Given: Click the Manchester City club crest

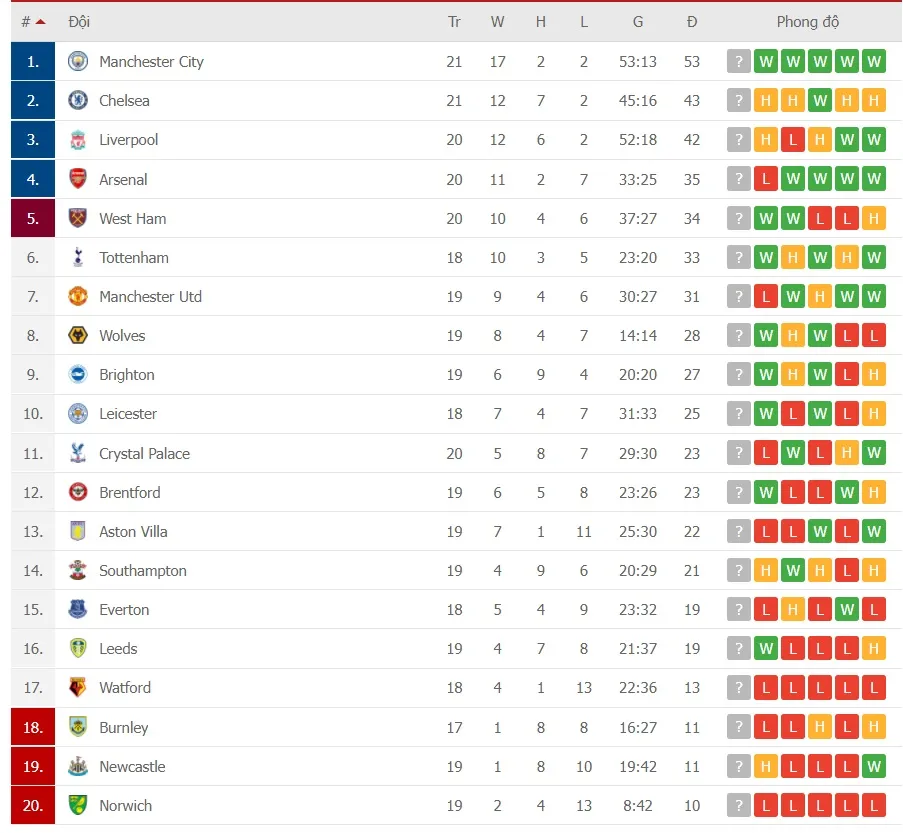Looking at the screenshot, I should (x=77, y=61).
